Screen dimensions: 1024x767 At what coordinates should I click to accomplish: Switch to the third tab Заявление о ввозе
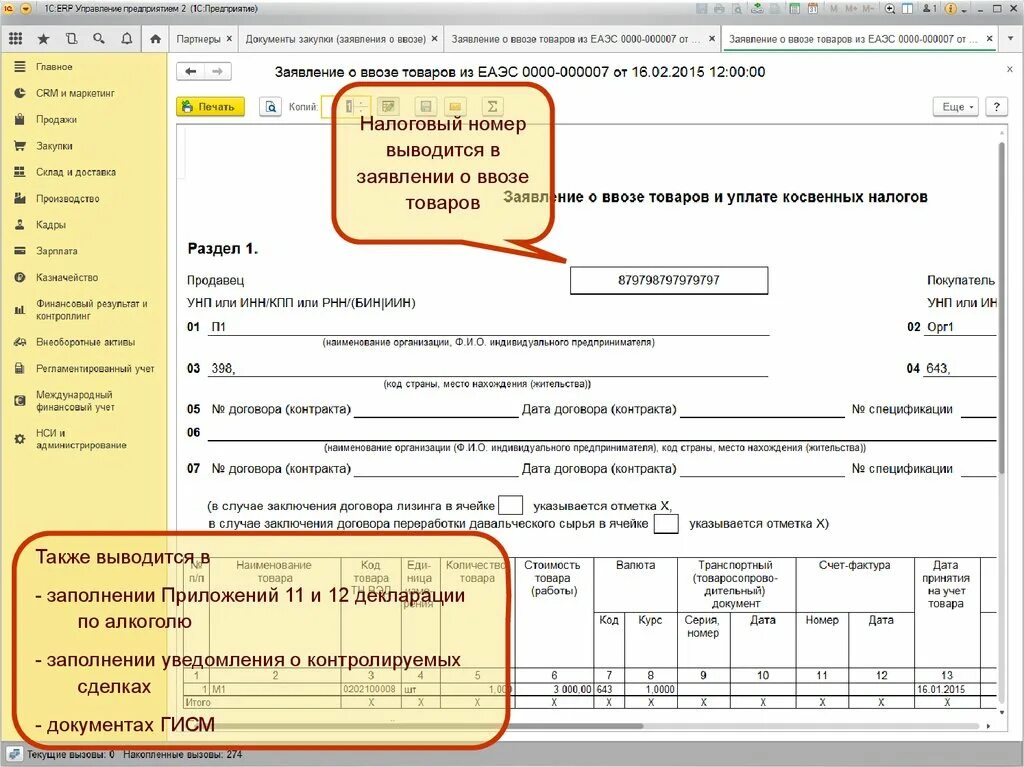576,39
